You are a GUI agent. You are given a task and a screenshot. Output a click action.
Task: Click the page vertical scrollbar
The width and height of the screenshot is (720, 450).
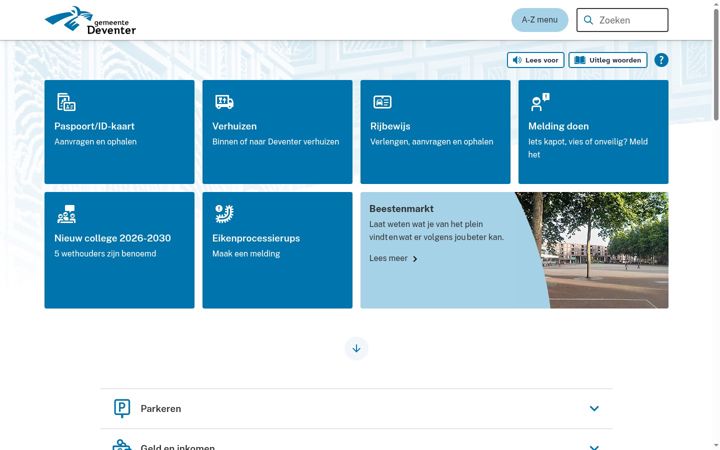pos(716,64)
